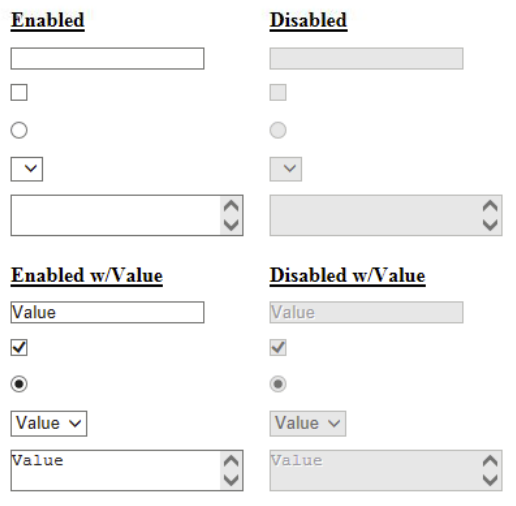Click the text input containing Value under Enabled w/Value
This screenshot has height=506, width=516.
pyautogui.click(x=107, y=312)
